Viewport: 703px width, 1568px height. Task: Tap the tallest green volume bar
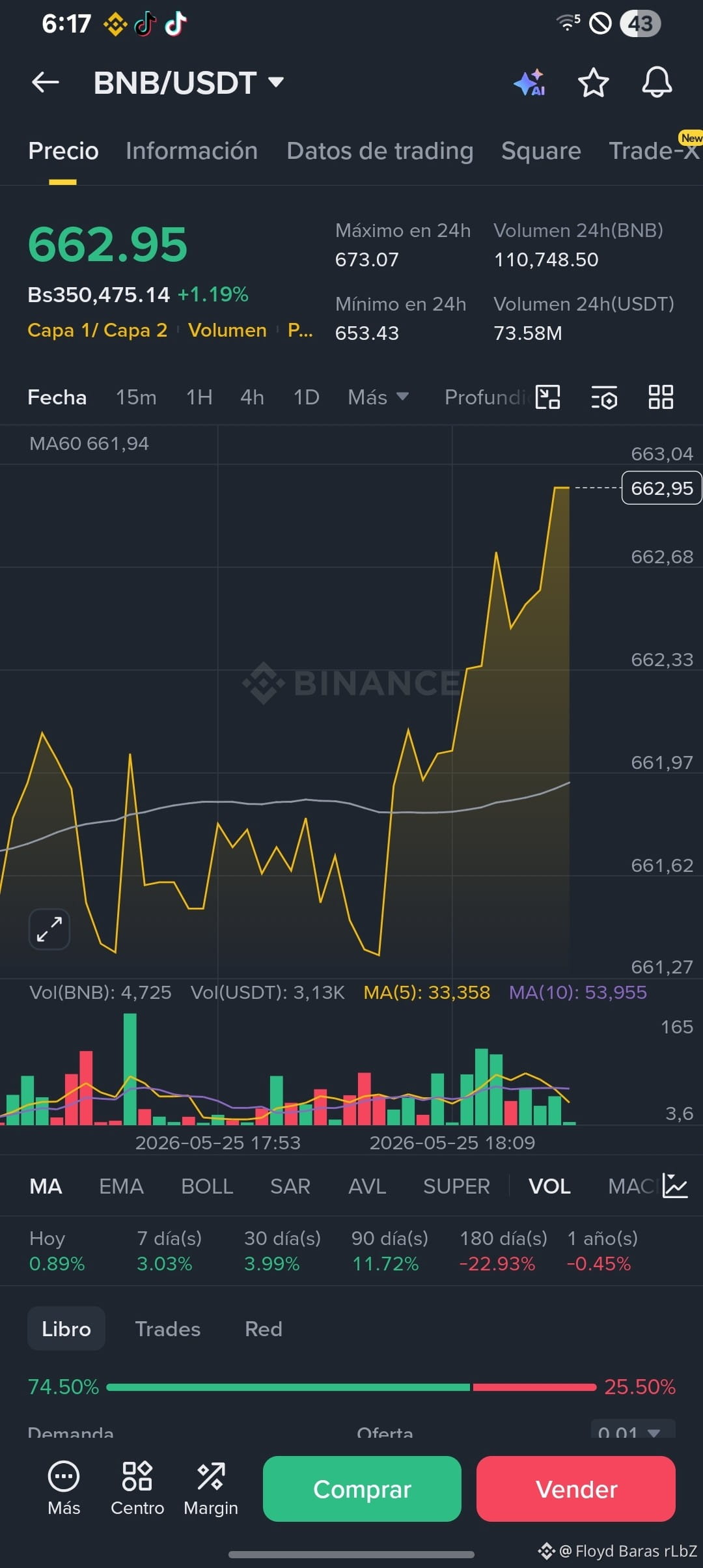[x=130, y=1069]
